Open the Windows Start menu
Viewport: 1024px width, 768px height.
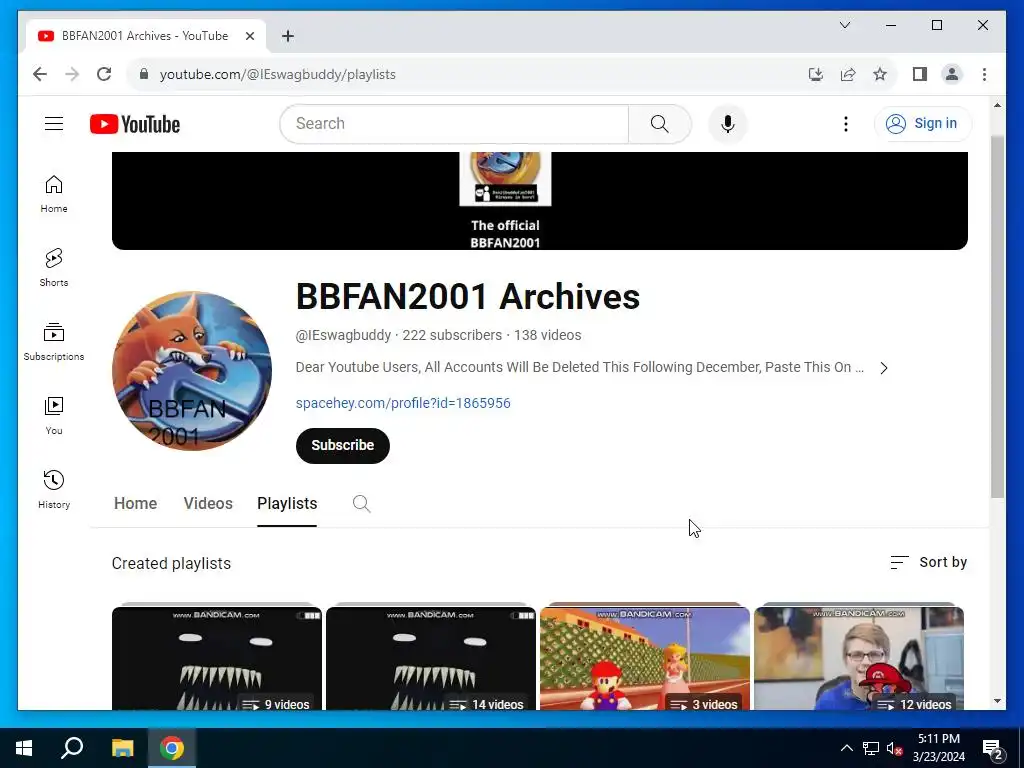coord(24,748)
